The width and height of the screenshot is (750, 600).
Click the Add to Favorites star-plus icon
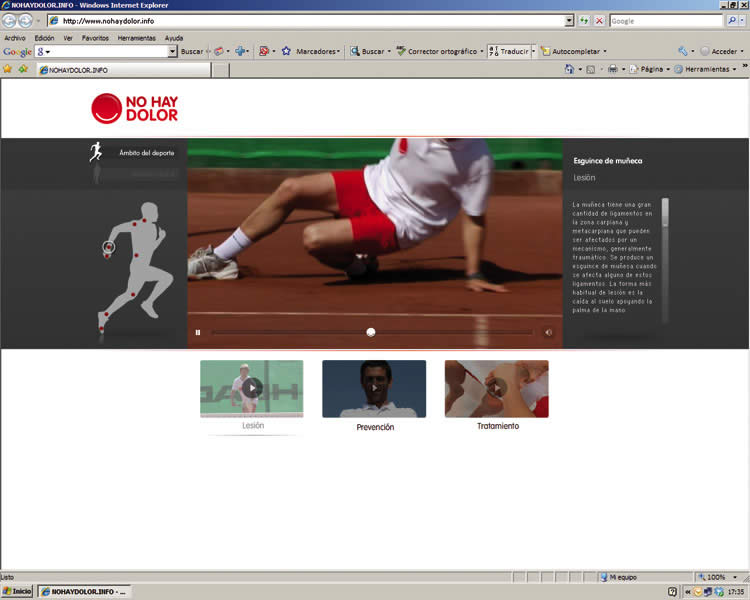coord(22,69)
